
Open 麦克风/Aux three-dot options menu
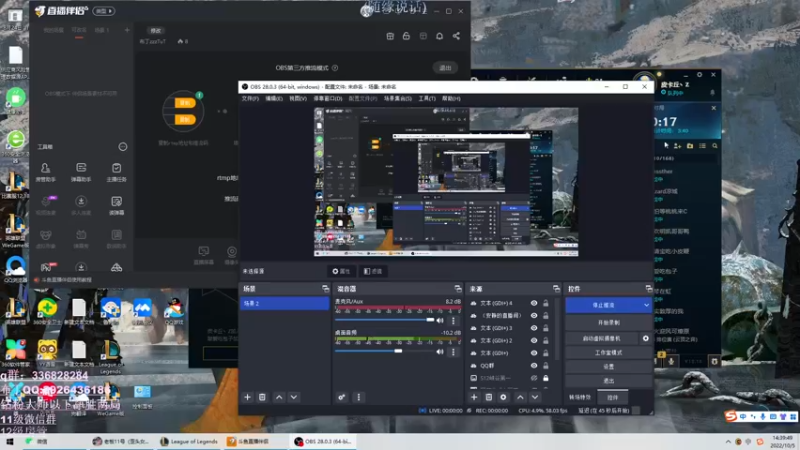coord(453,320)
